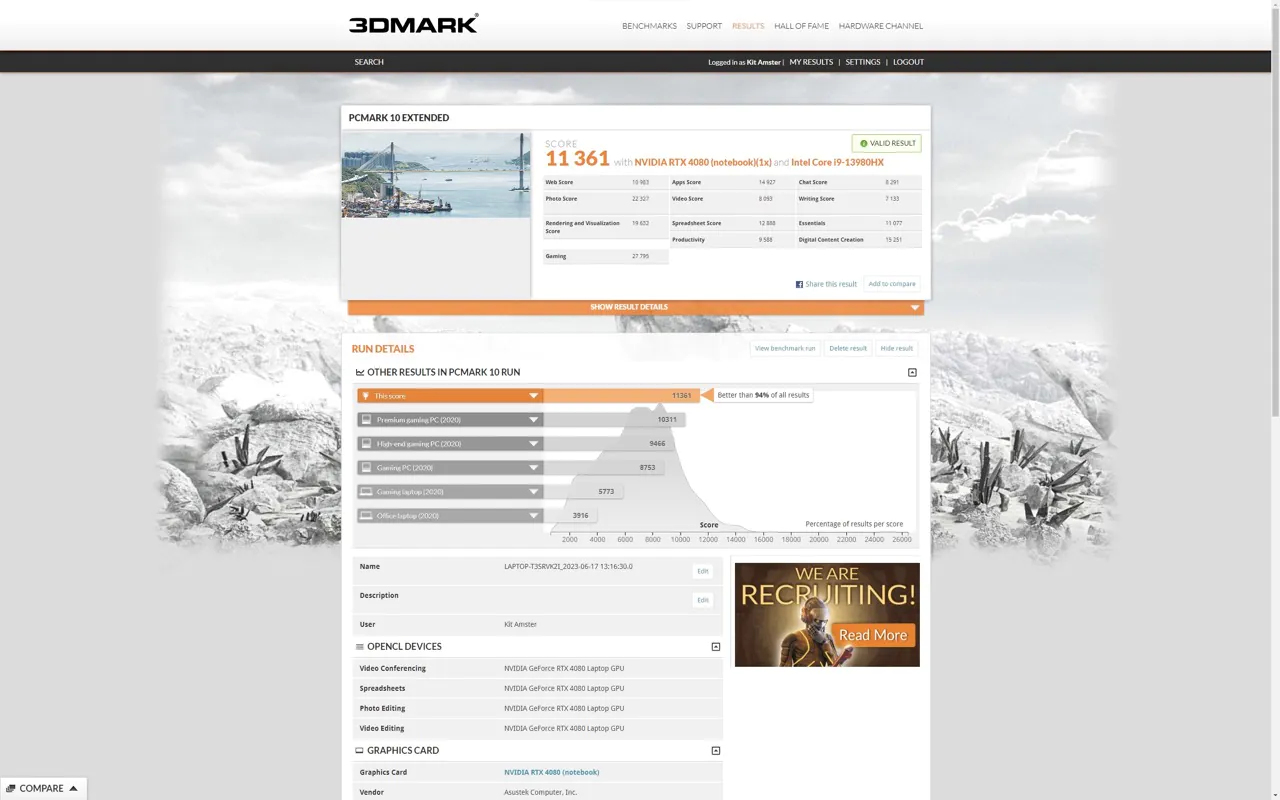Click the Intel Core i9-13980HX link in score header
1280x800 pixels.
[x=838, y=162]
